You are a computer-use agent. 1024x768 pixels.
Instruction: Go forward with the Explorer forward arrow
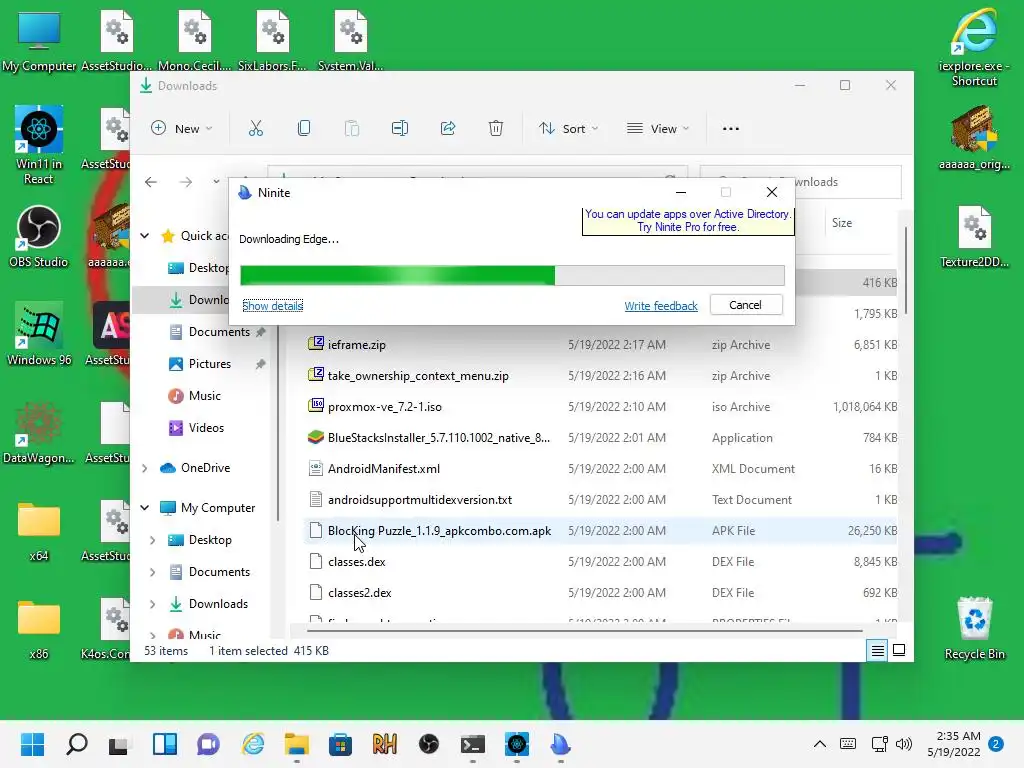[186, 182]
